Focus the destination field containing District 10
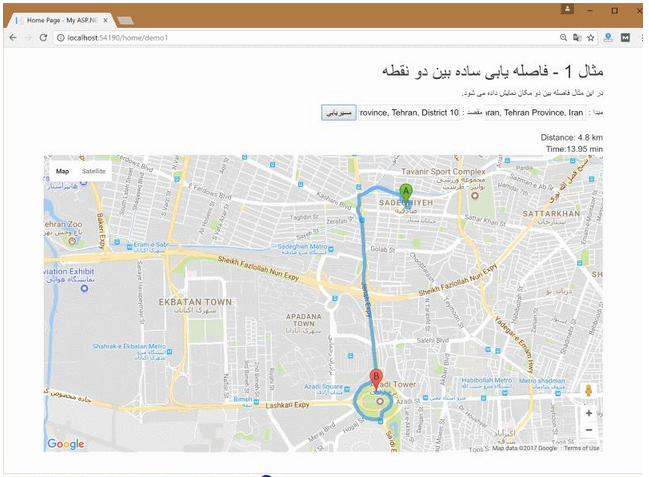This screenshot has height=477, width=649. click(409, 113)
